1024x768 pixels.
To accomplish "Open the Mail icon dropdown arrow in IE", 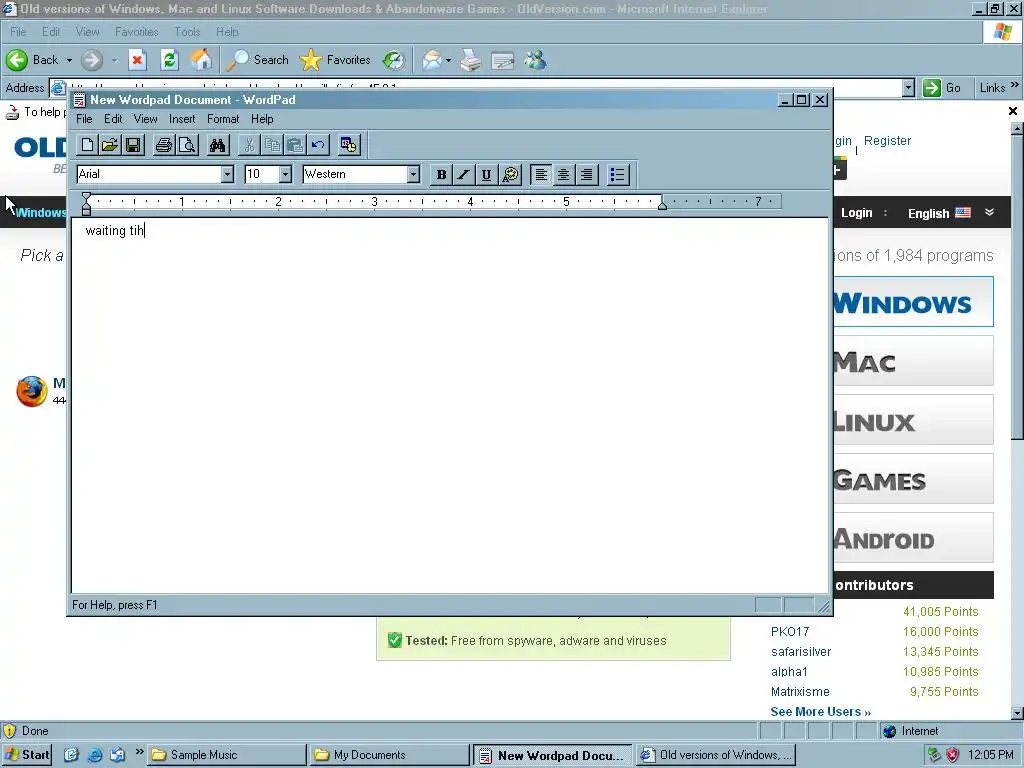I will (x=448, y=61).
